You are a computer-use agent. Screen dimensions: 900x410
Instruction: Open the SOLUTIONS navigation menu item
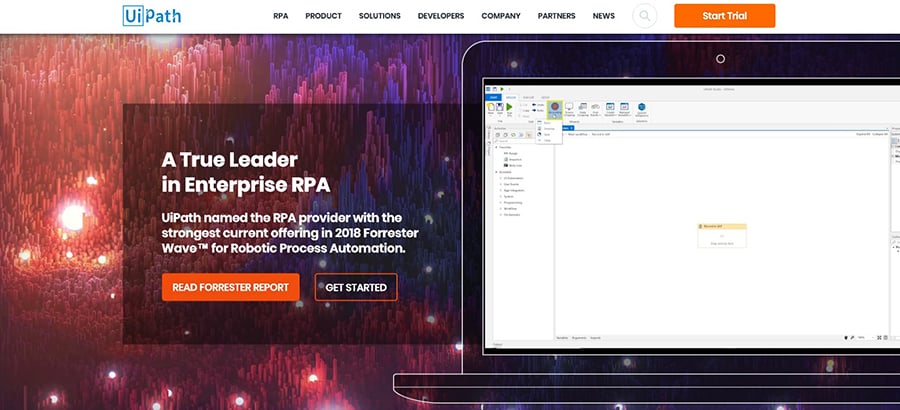tap(379, 16)
